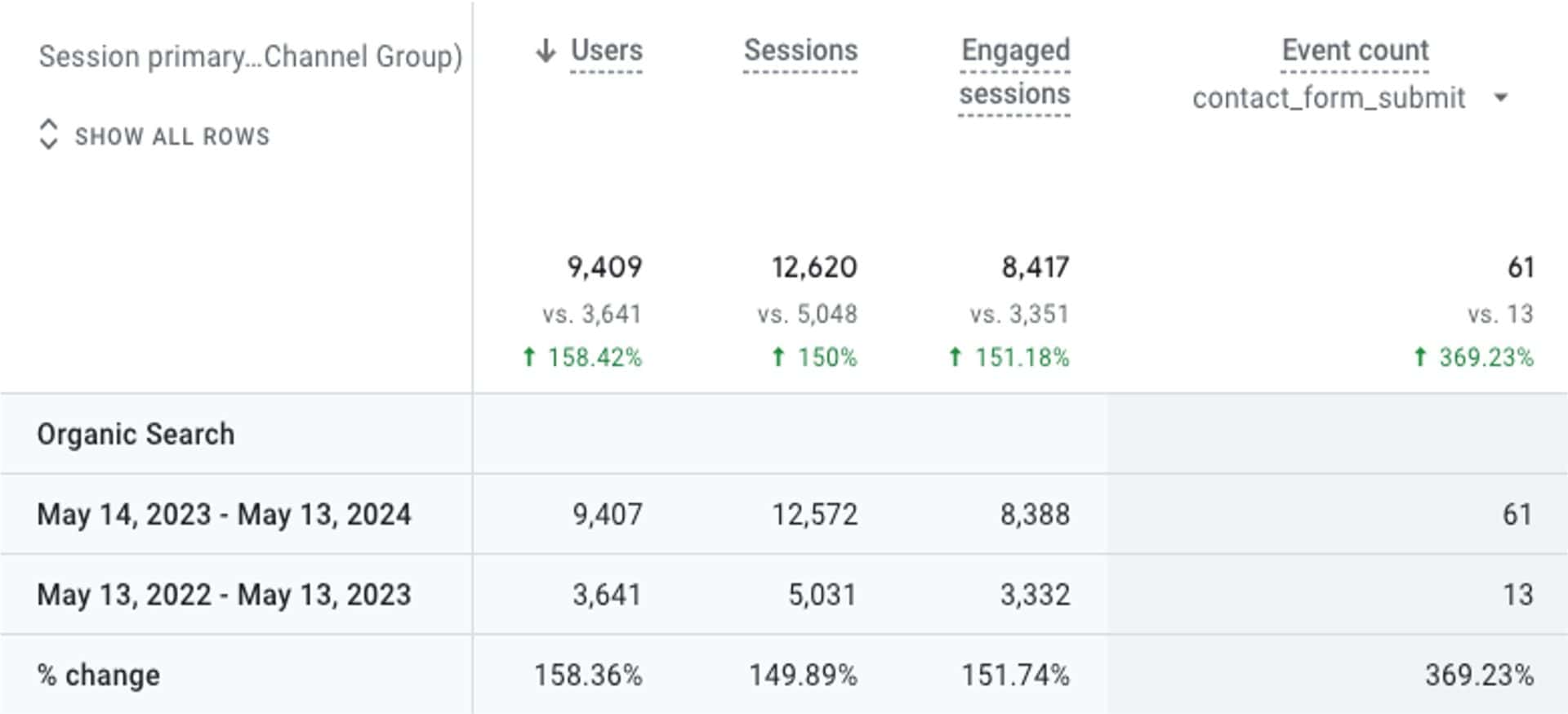Expand rows using the SHOW ALL ROWS chevron icon
The height and width of the screenshot is (714, 1568).
(48, 135)
